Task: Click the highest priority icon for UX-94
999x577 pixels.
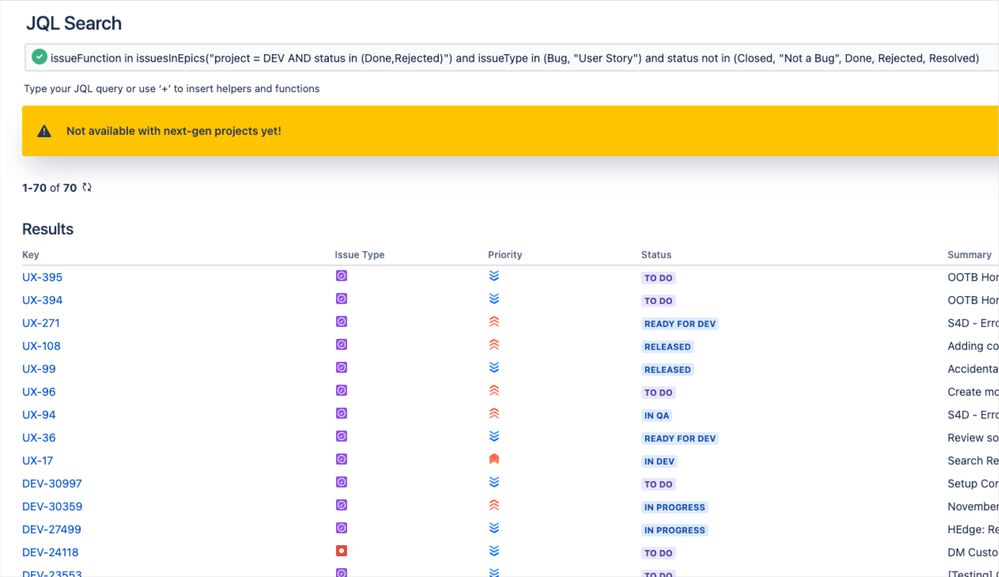Action: click(x=494, y=413)
